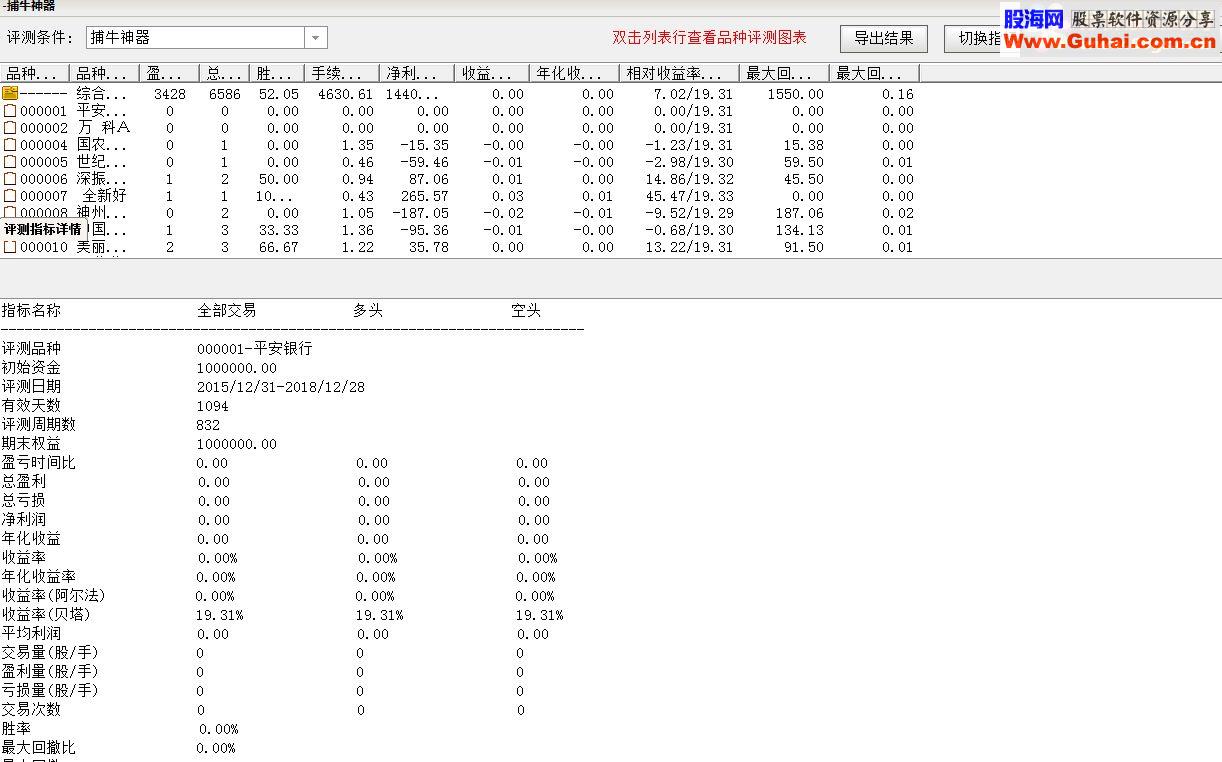Click the 全部交易 column heading

click(227, 311)
